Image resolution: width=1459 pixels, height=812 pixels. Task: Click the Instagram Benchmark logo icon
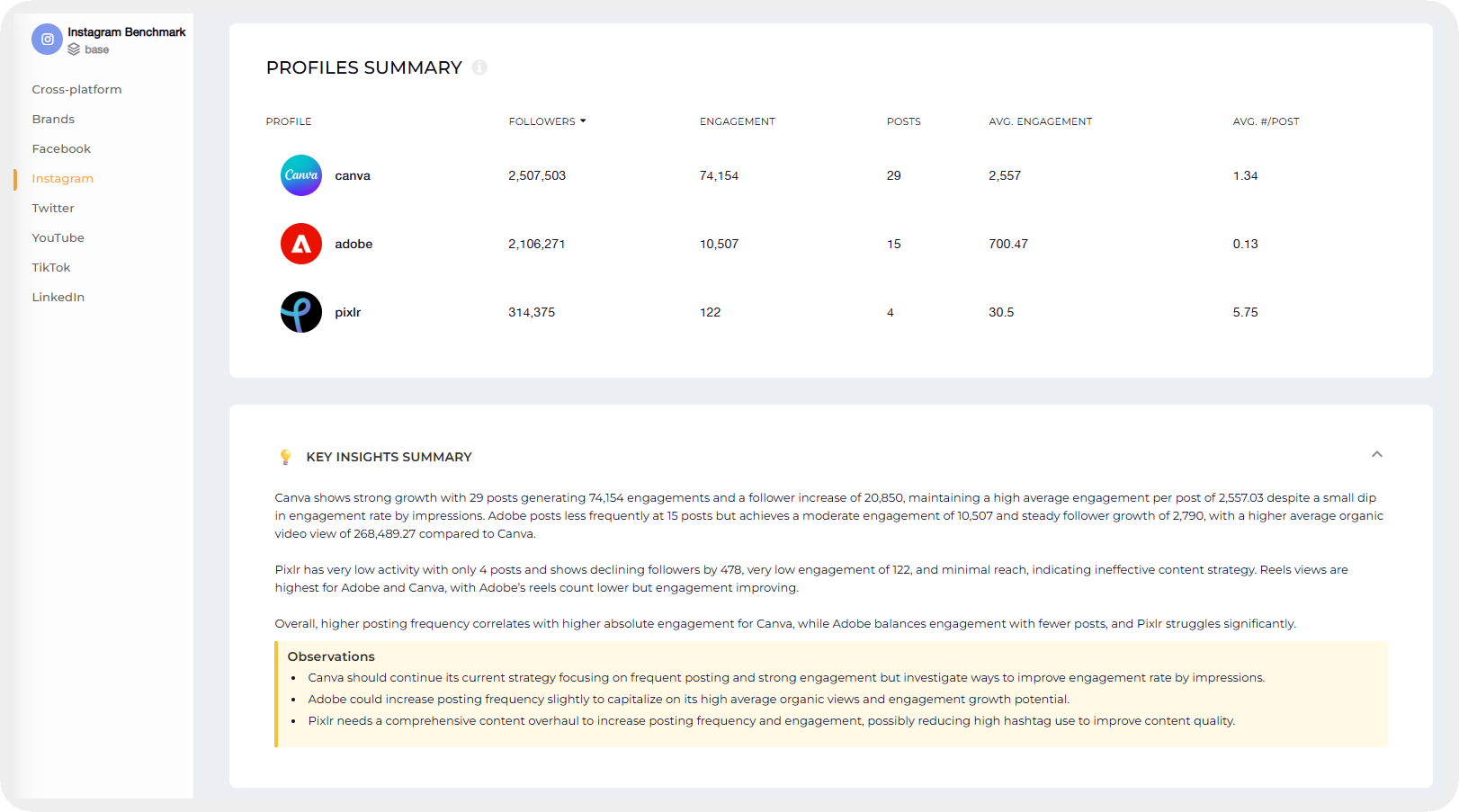[x=48, y=40]
